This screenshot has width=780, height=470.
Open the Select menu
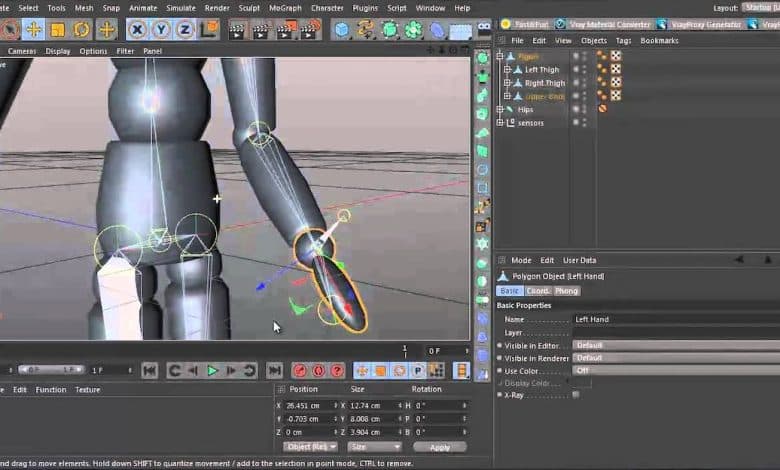point(28,8)
